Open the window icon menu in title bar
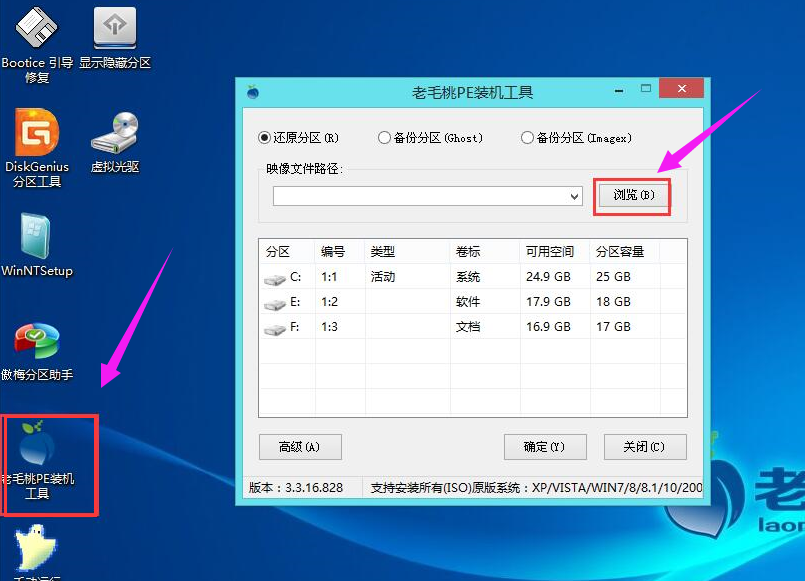 coord(253,89)
